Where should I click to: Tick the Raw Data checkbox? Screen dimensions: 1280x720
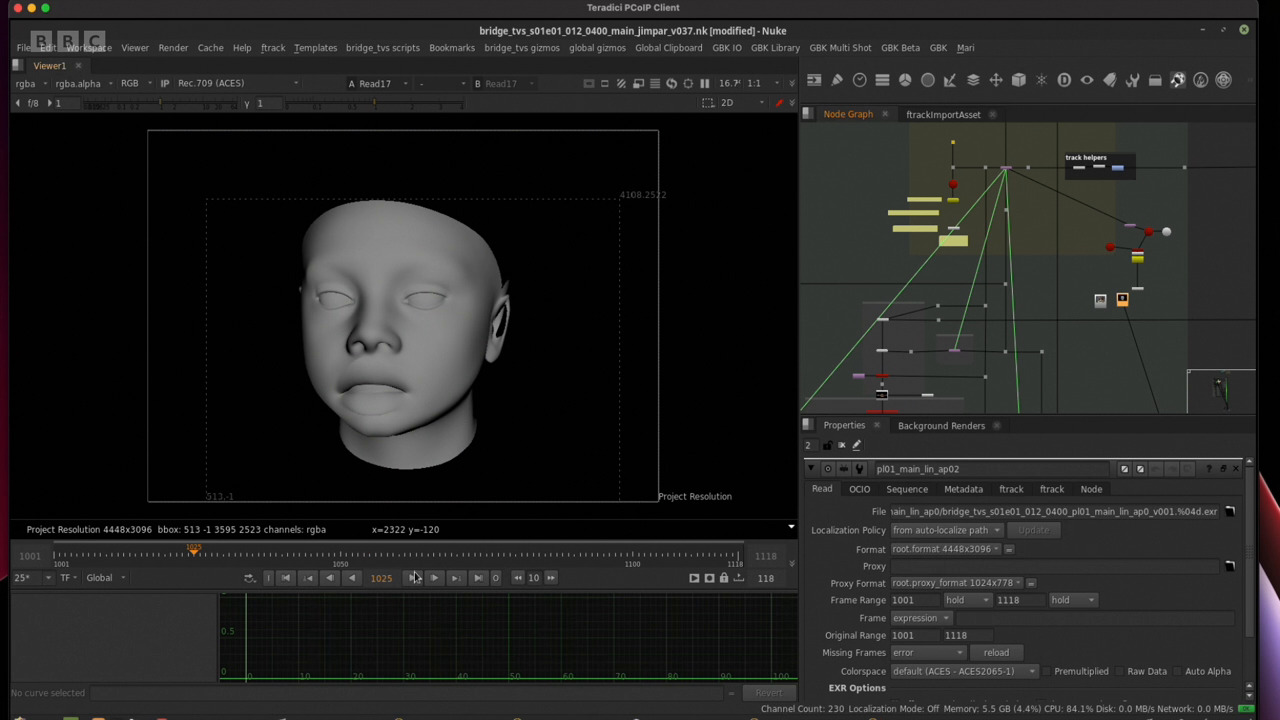click(x=1120, y=671)
